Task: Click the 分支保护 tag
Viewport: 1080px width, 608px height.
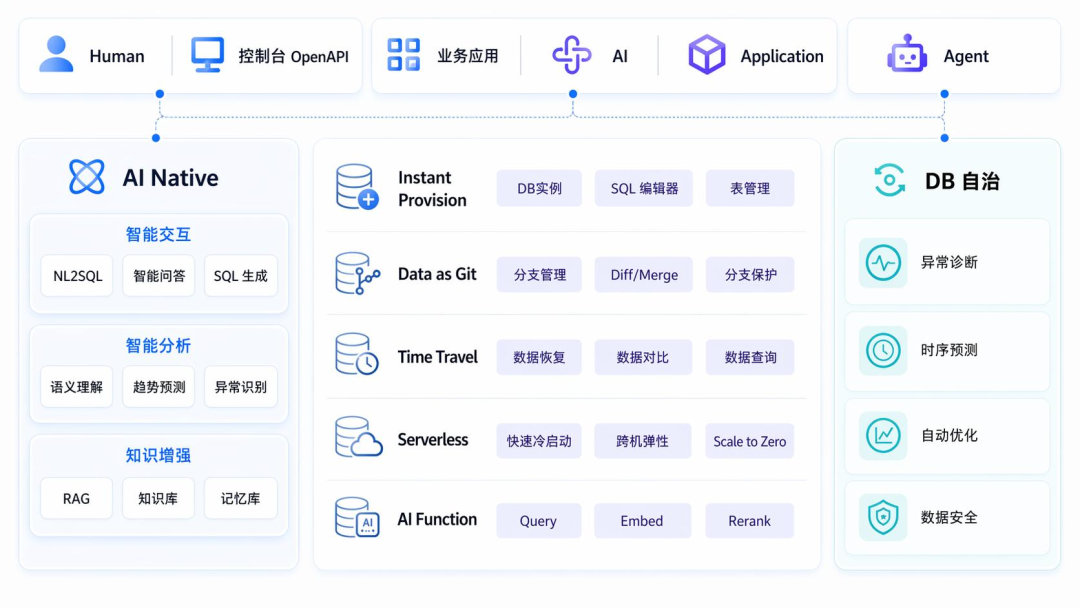Action: [x=750, y=275]
